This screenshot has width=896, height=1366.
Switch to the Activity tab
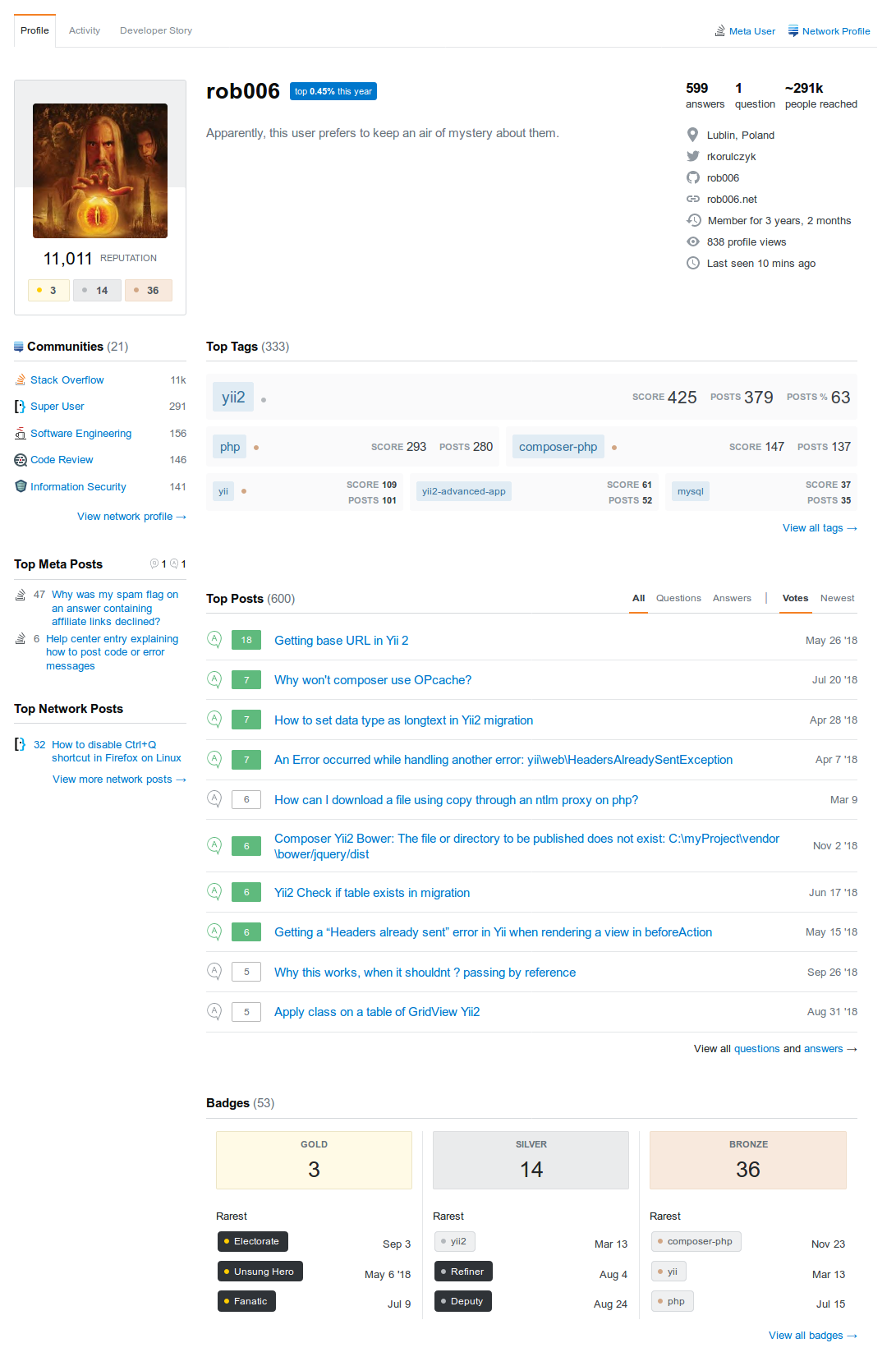pyautogui.click(x=85, y=30)
